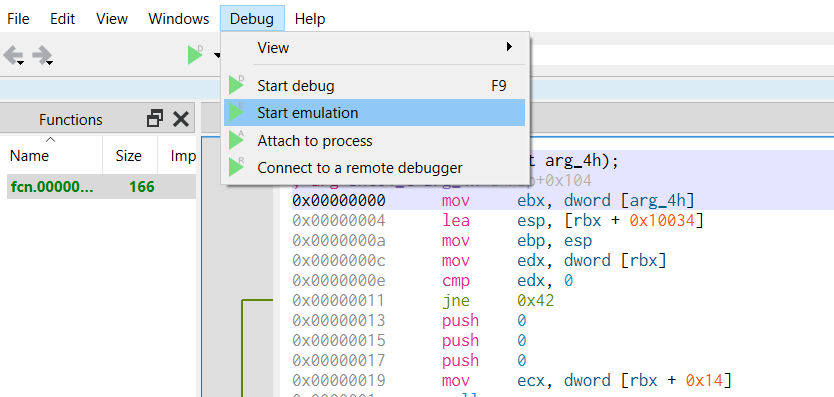Close the open Debug menu
The height and width of the screenshot is (397, 834).
pos(252,19)
